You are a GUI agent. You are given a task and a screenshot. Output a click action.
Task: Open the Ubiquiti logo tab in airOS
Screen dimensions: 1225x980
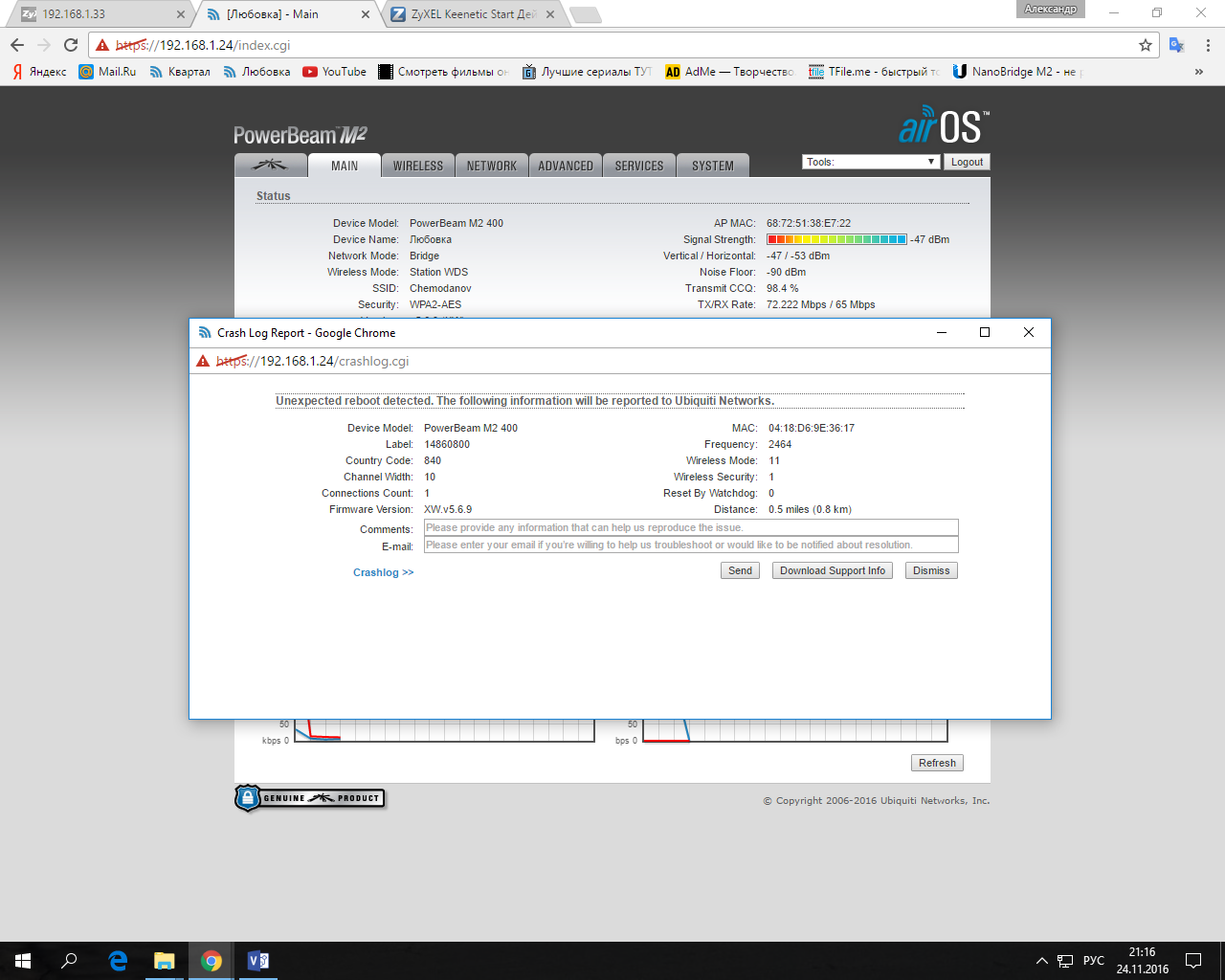click(271, 166)
